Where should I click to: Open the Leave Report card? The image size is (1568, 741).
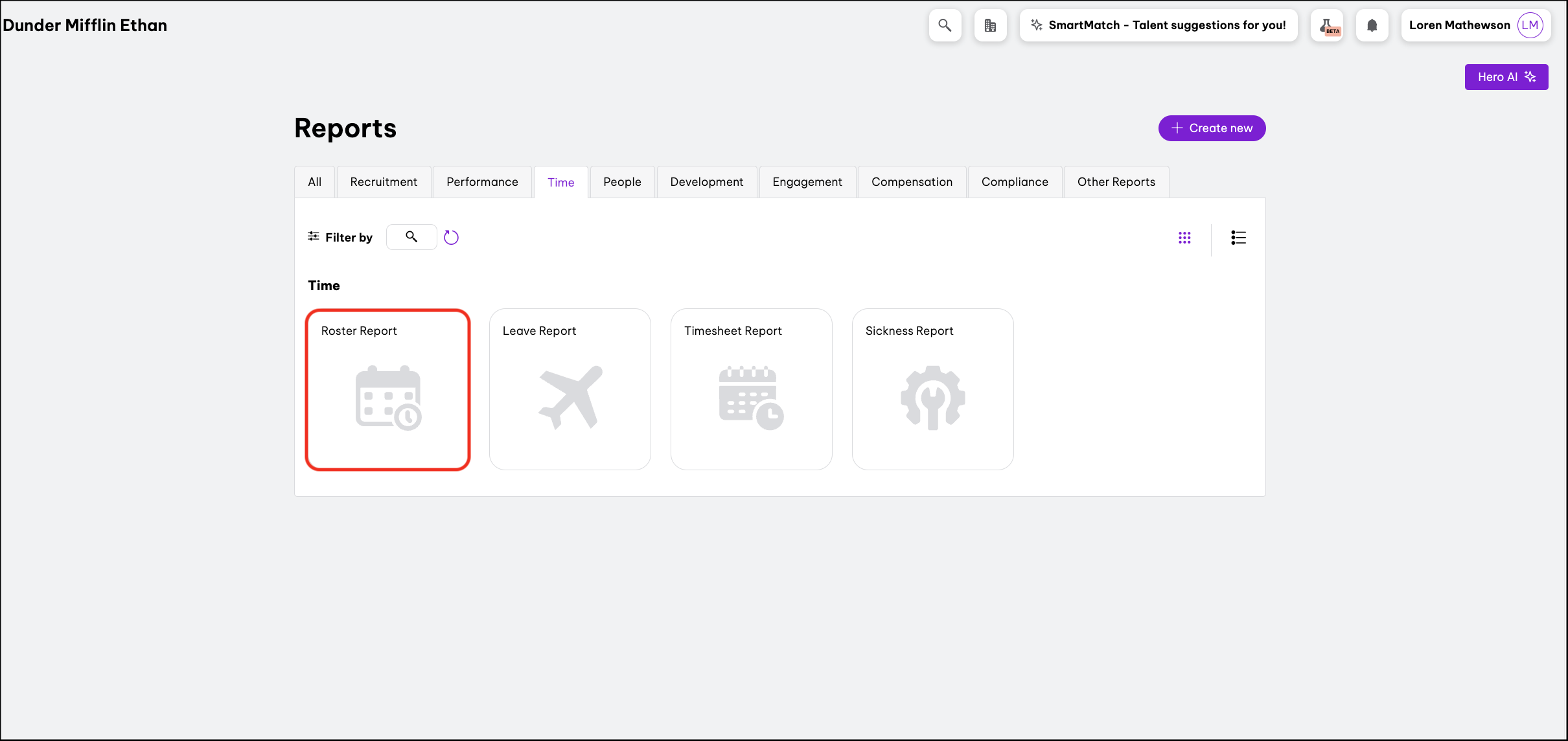[x=570, y=390]
